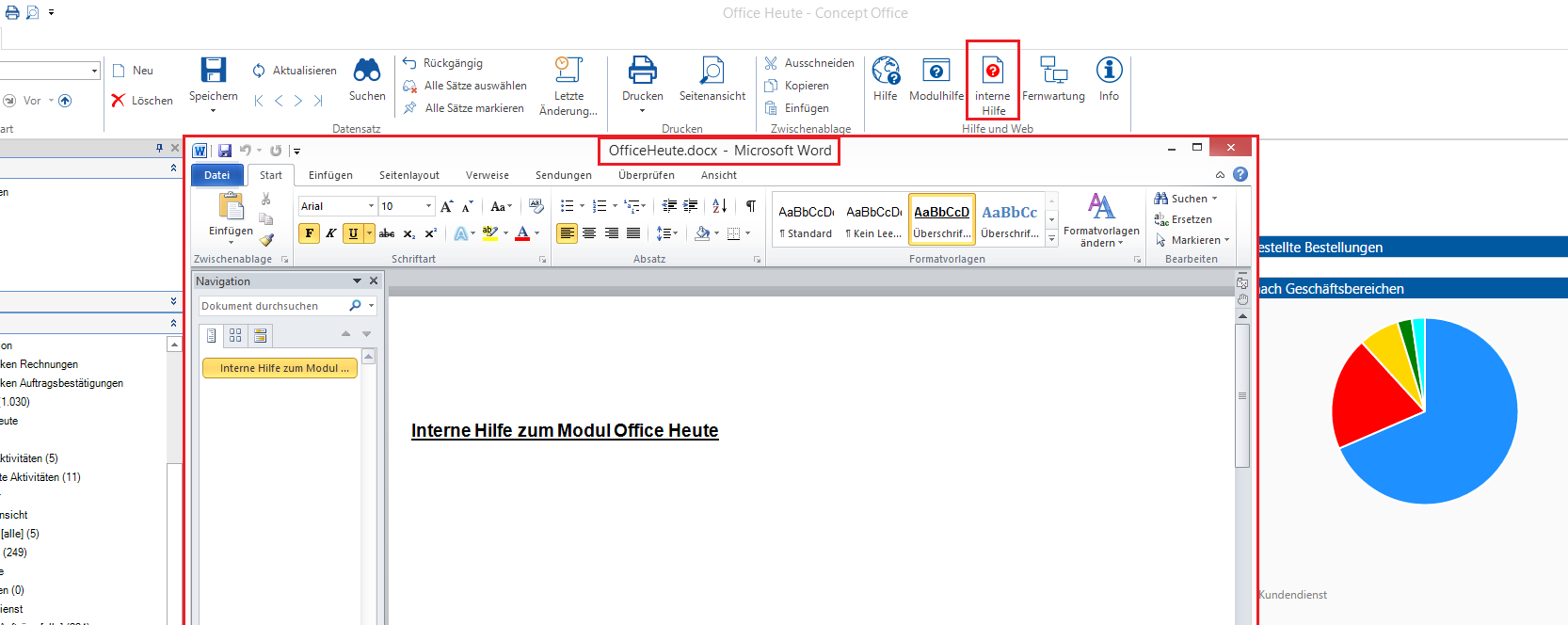This screenshot has width=1568, height=625.
Task: Toggle paragraph marks display
Action: pyautogui.click(x=750, y=206)
